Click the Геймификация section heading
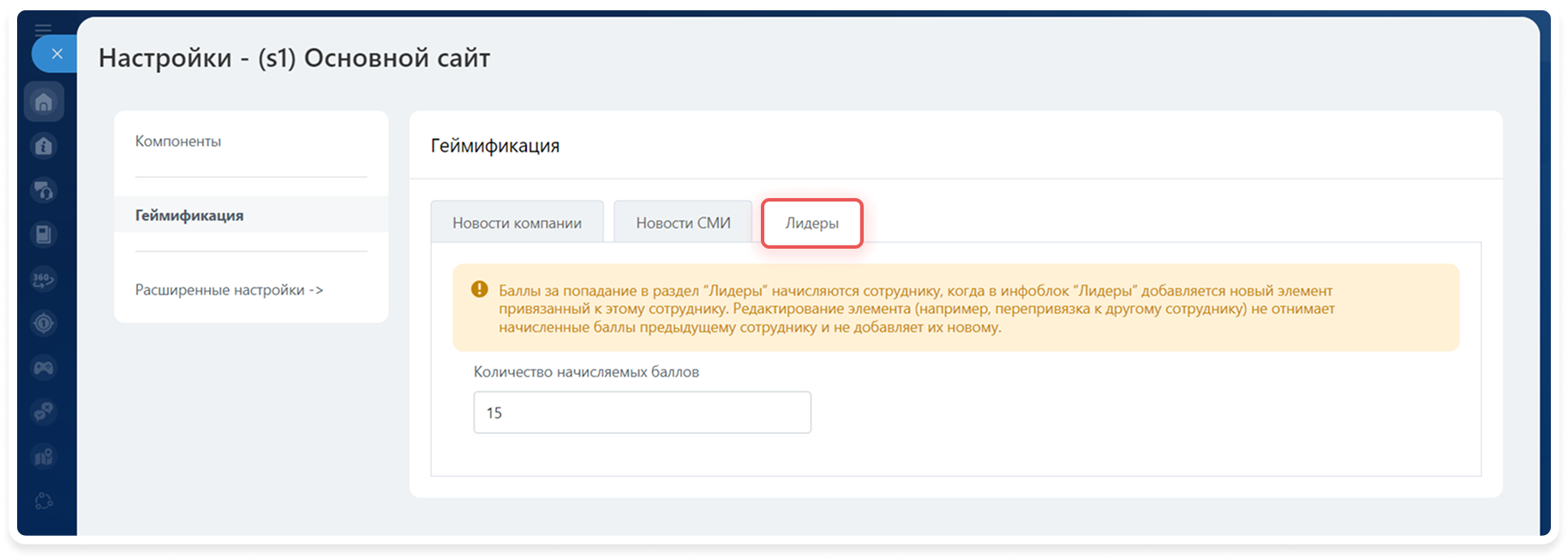This screenshot has width=1568, height=560. (x=495, y=146)
